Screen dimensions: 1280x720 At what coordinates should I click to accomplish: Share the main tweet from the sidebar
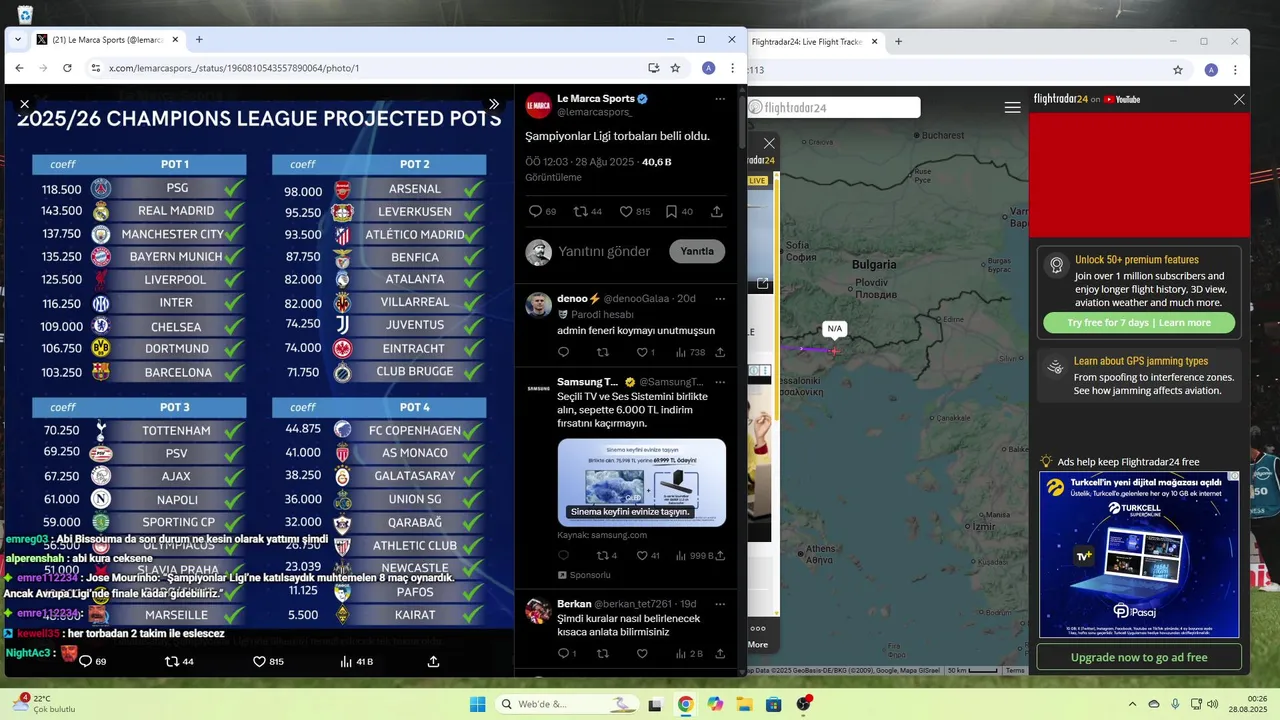coord(717,211)
